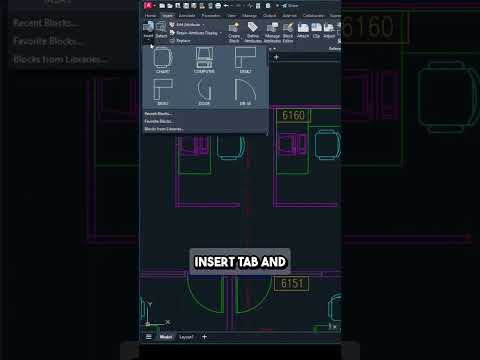Click the Undo arrow in quick access toolbar

click(226, 6)
